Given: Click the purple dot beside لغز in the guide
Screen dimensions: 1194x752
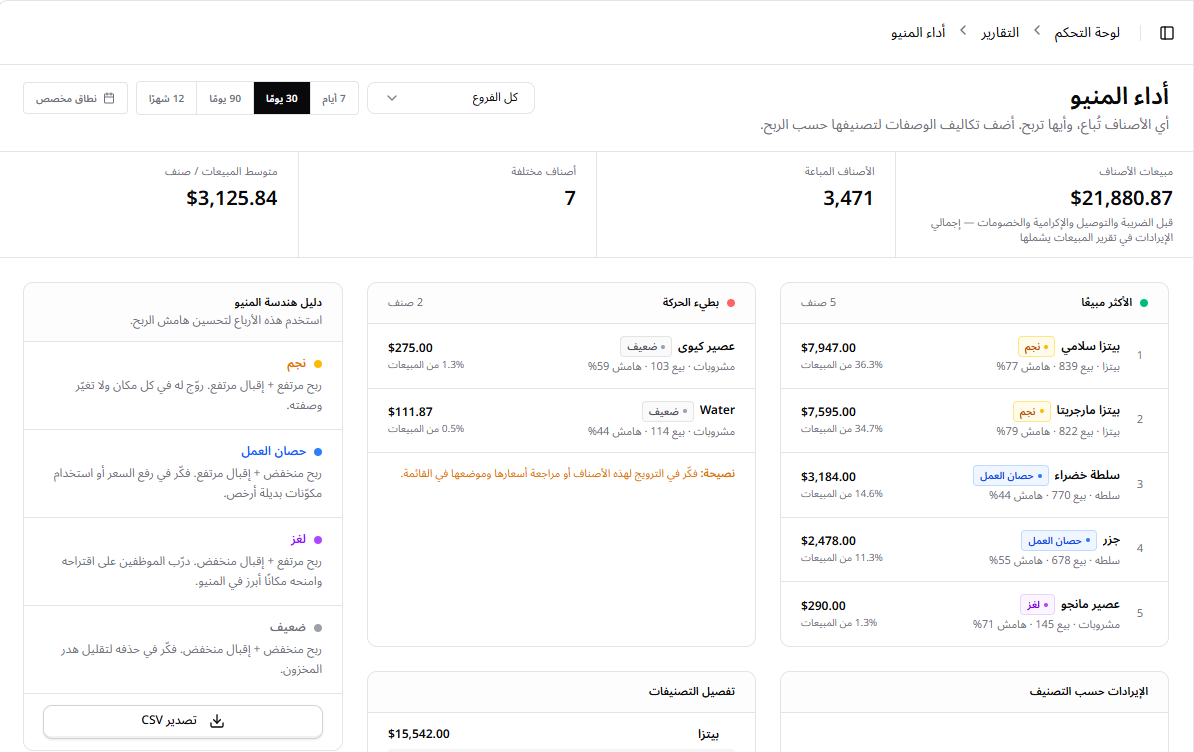Looking at the screenshot, I should (x=318, y=540).
